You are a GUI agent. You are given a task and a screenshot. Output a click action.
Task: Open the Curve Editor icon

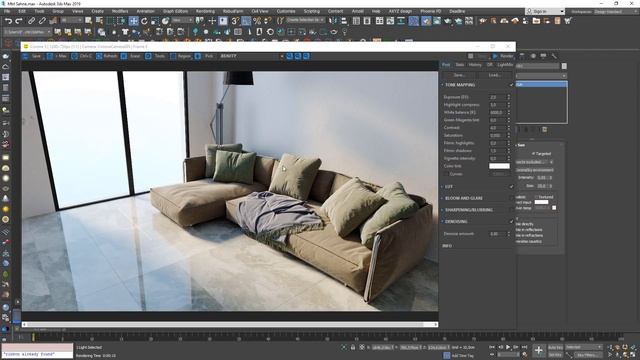pyautogui.click(x=391, y=21)
